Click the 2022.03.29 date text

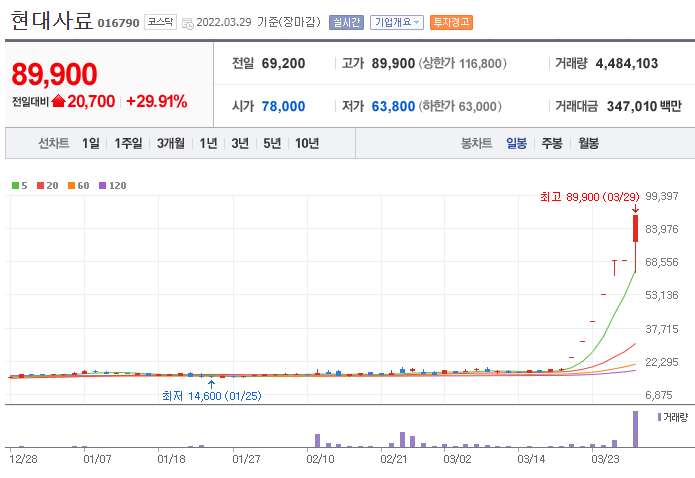point(224,22)
